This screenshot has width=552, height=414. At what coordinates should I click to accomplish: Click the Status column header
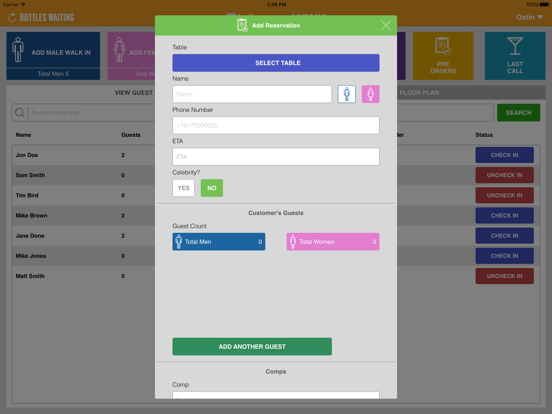[x=484, y=135]
